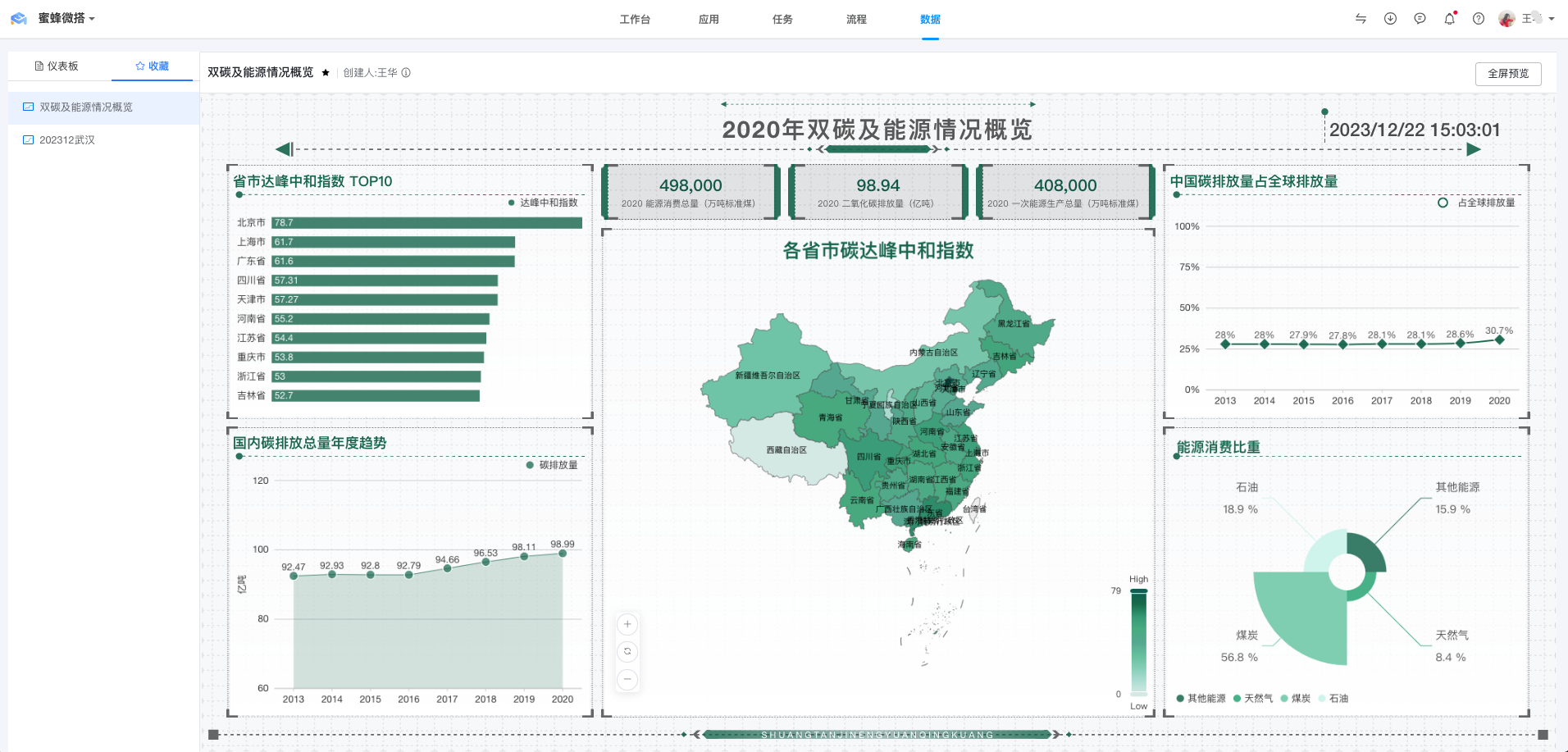
Task: Click the High handle of map color scale
Action: tap(1138, 590)
